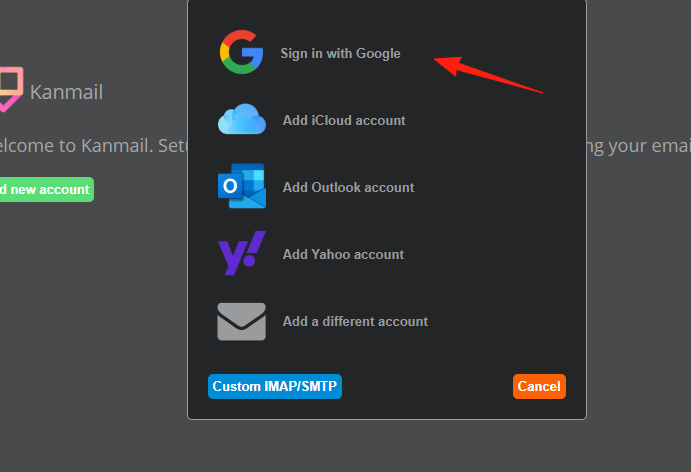Click the iCloud cloud icon
The height and width of the screenshot is (472, 691).
(x=242, y=119)
